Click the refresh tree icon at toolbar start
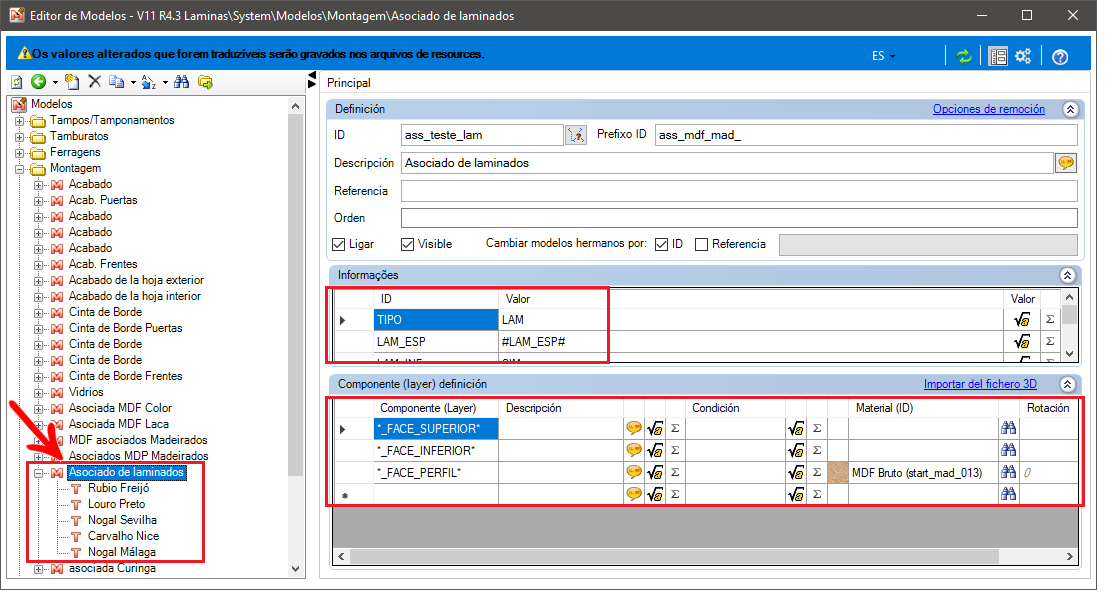The height and width of the screenshot is (607, 1107). (x=17, y=82)
